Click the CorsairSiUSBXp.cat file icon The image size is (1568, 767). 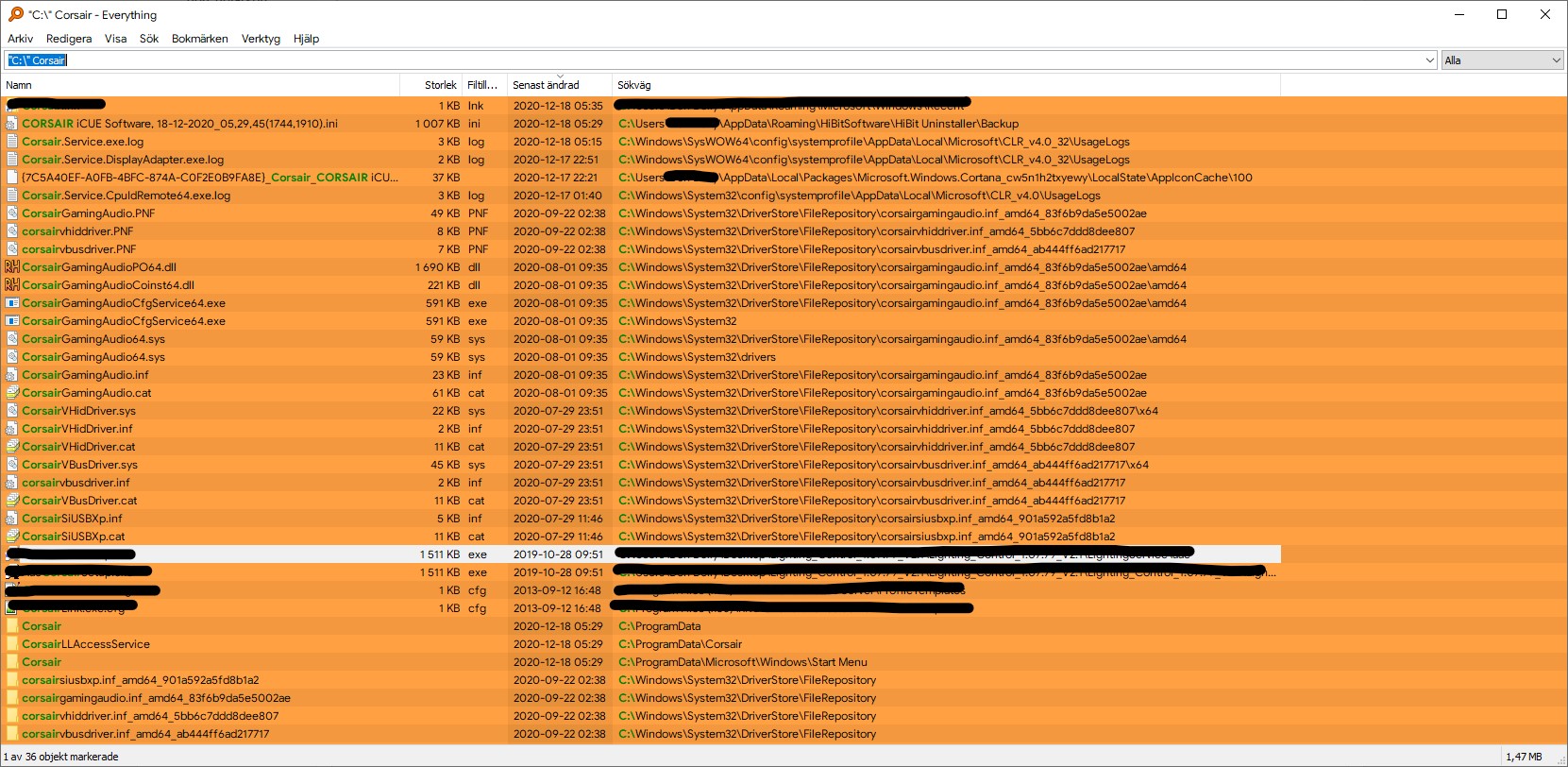click(12, 537)
